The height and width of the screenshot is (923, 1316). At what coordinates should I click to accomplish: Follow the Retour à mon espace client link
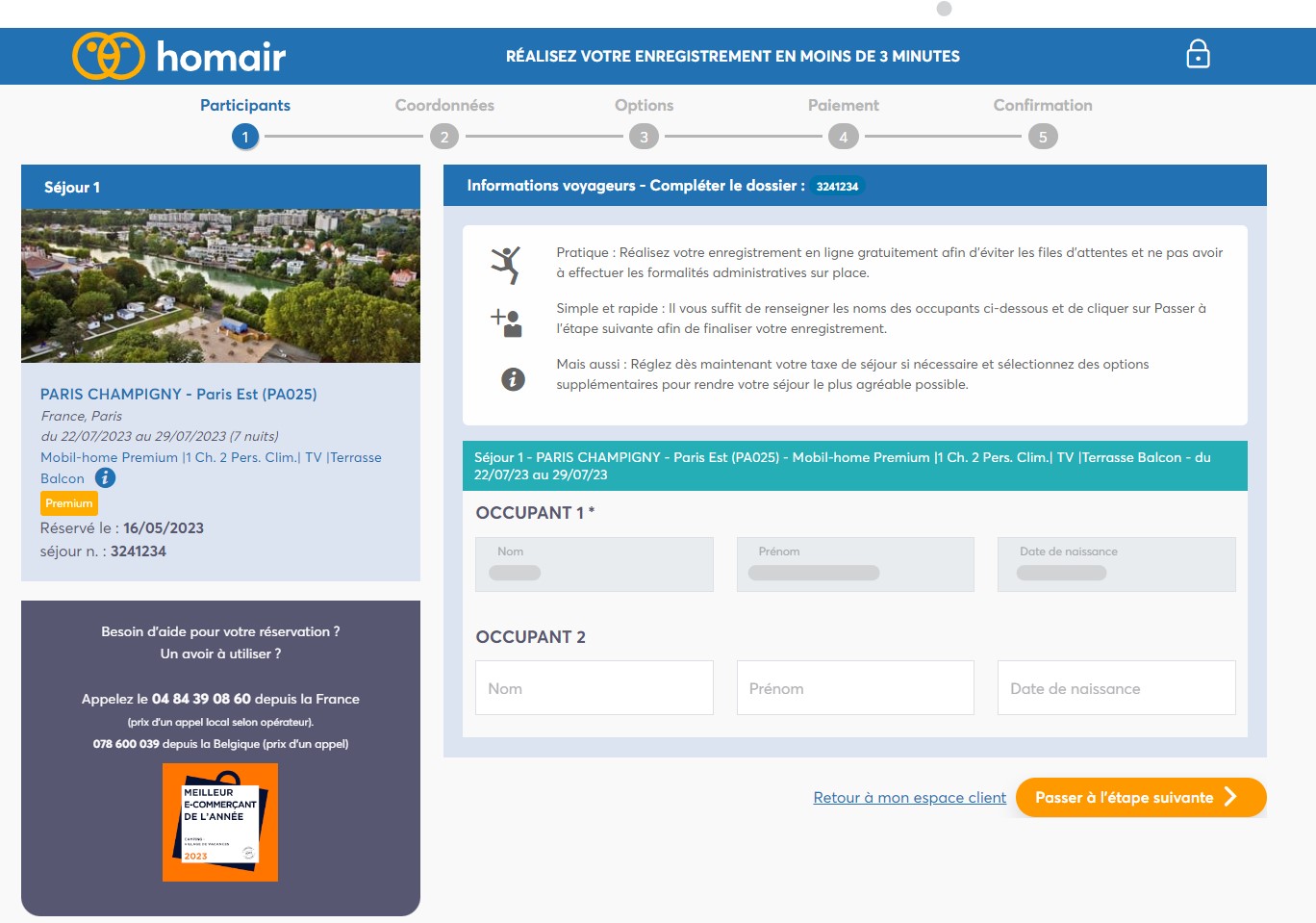coord(910,798)
